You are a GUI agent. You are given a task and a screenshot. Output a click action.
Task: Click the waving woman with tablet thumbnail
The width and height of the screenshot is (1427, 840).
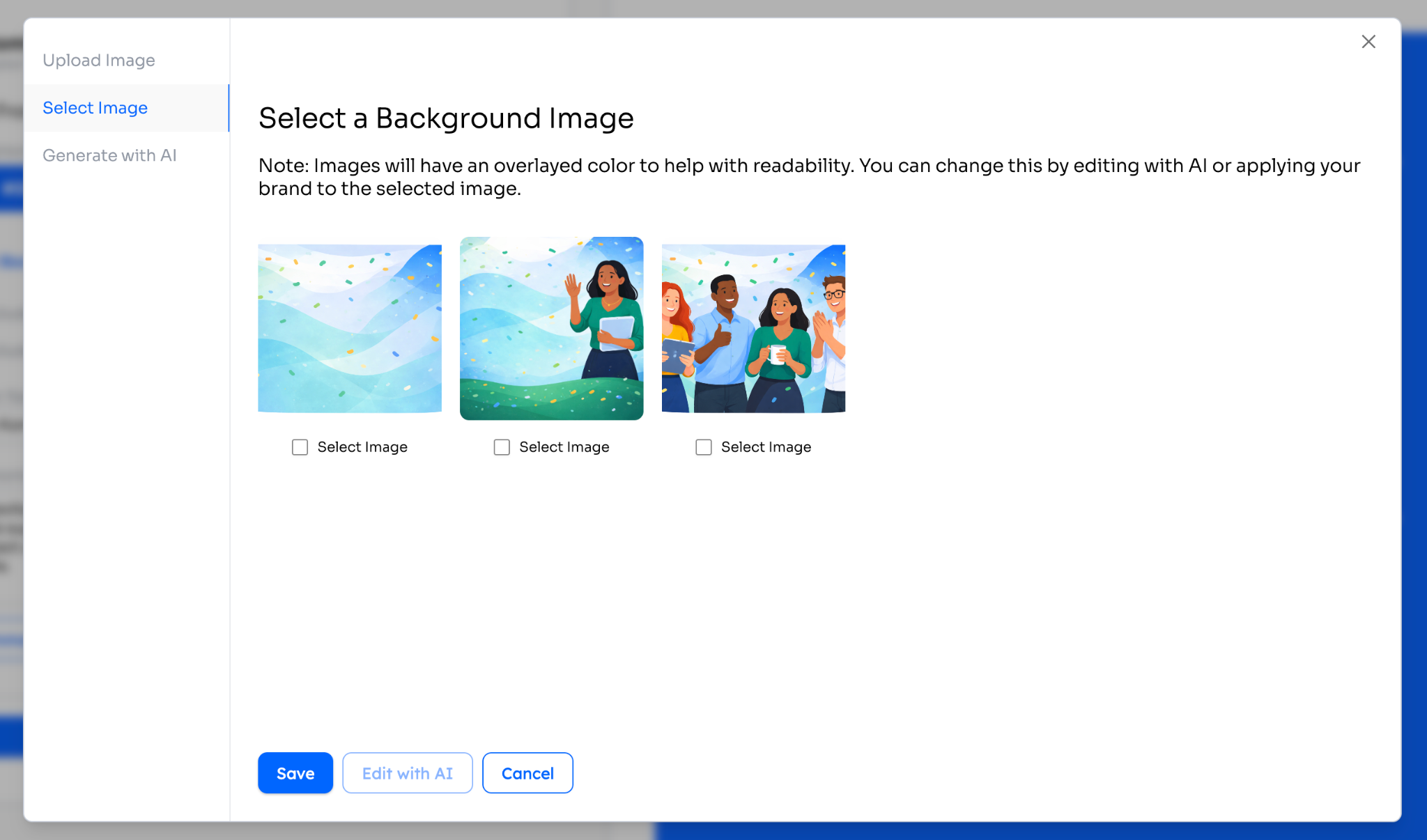pyautogui.click(x=552, y=329)
